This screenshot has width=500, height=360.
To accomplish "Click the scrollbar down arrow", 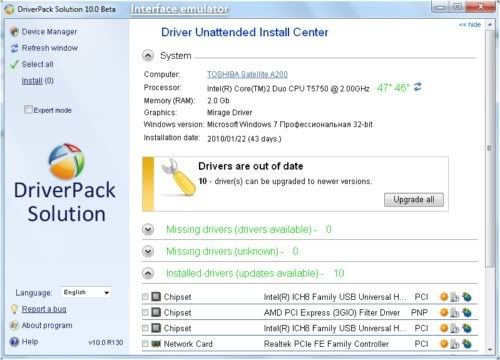I will pyautogui.click(x=490, y=349).
